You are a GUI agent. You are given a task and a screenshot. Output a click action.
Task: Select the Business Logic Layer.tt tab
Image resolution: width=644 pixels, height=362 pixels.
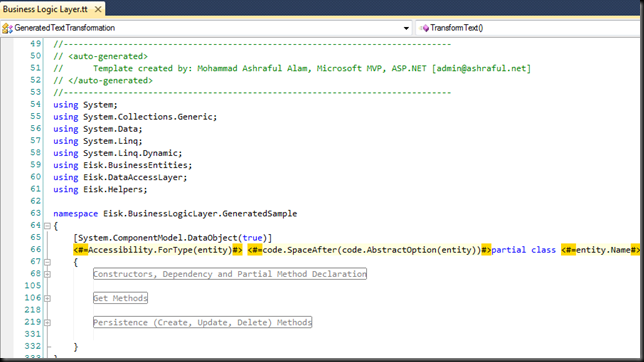click(45, 9)
